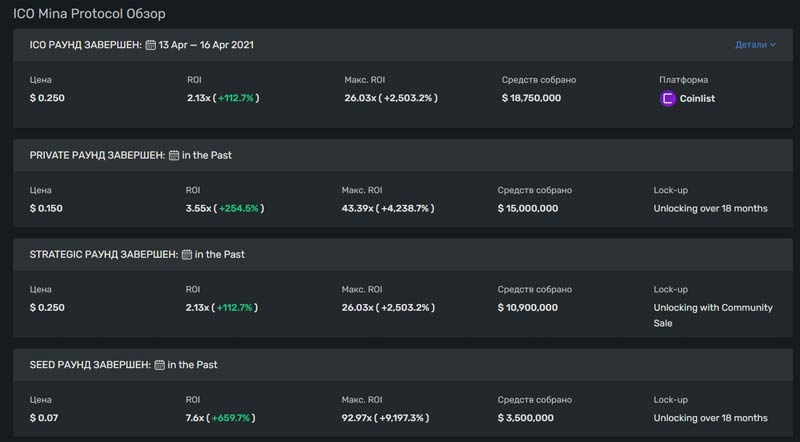Click the Unlocking with Community Sale text

pyautogui.click(x=713, y=315)
